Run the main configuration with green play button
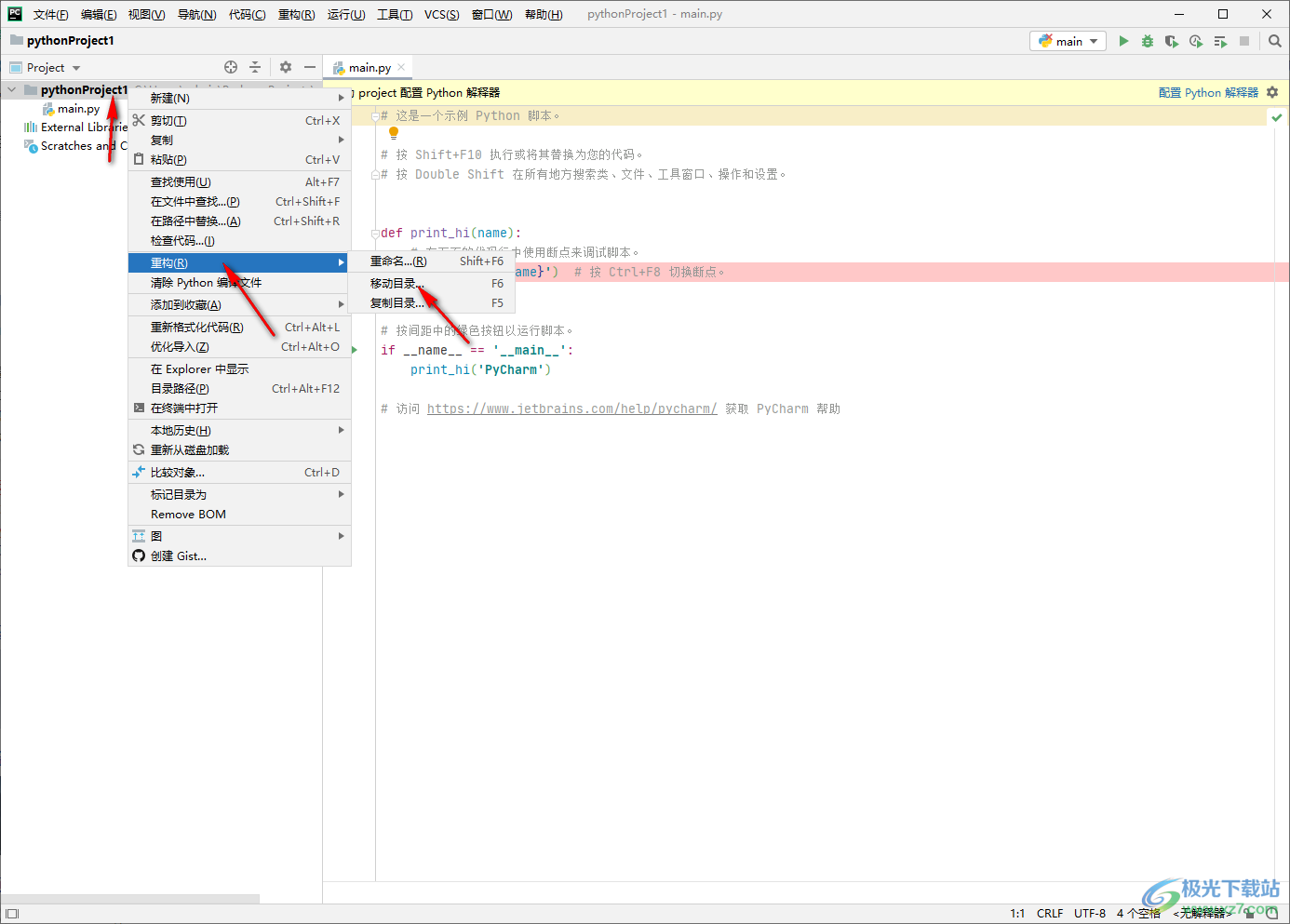The height and width of the screenshot is (924, 1290). 1123,41
